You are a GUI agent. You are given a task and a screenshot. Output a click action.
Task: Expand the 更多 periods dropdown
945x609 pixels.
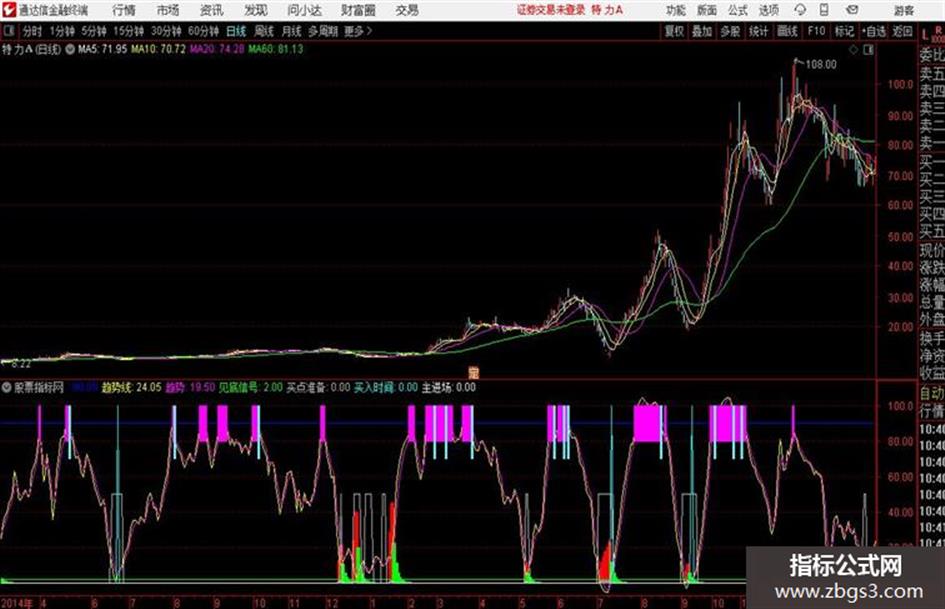coord(358,31)
